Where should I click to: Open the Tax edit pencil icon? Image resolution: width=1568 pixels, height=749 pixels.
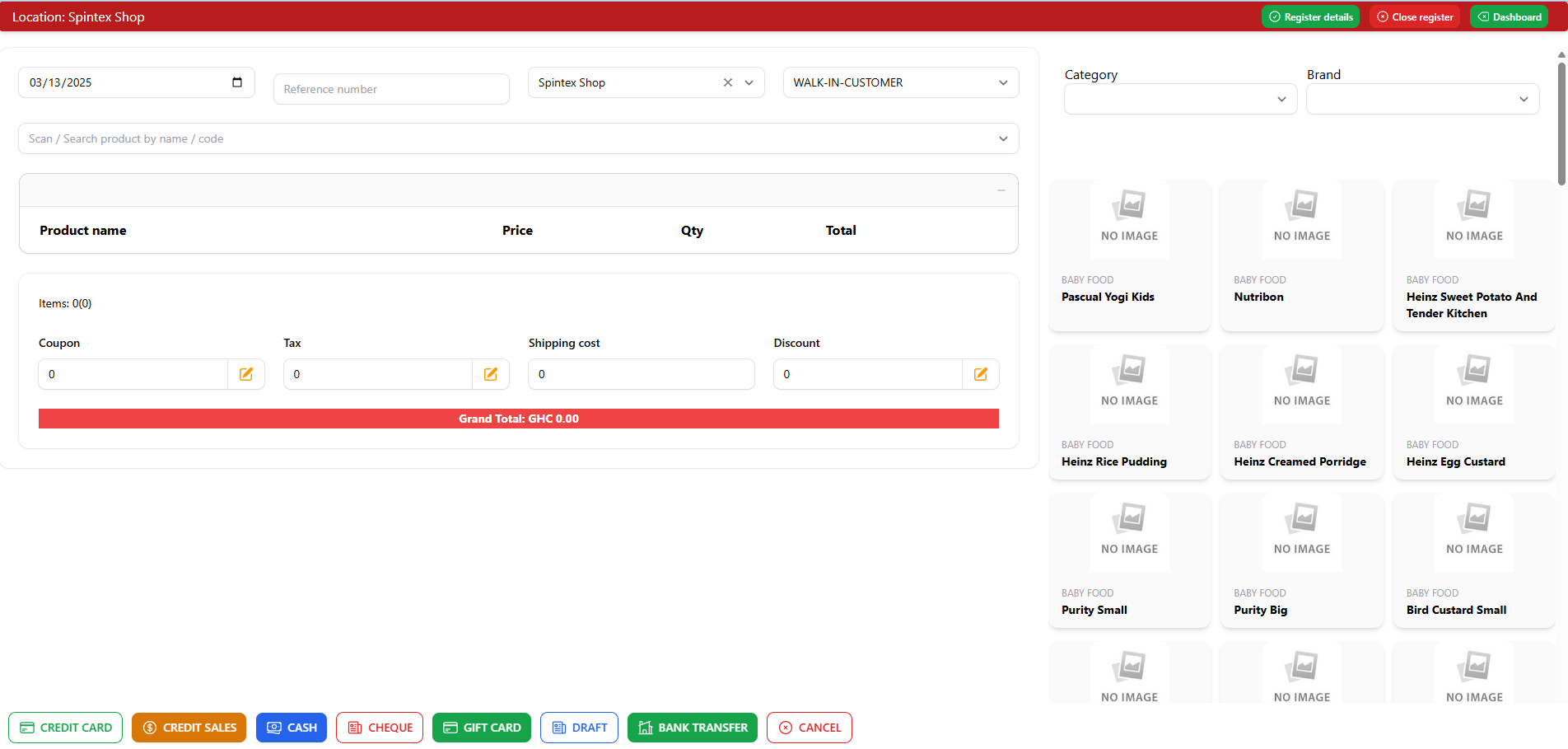coord(491,373)
